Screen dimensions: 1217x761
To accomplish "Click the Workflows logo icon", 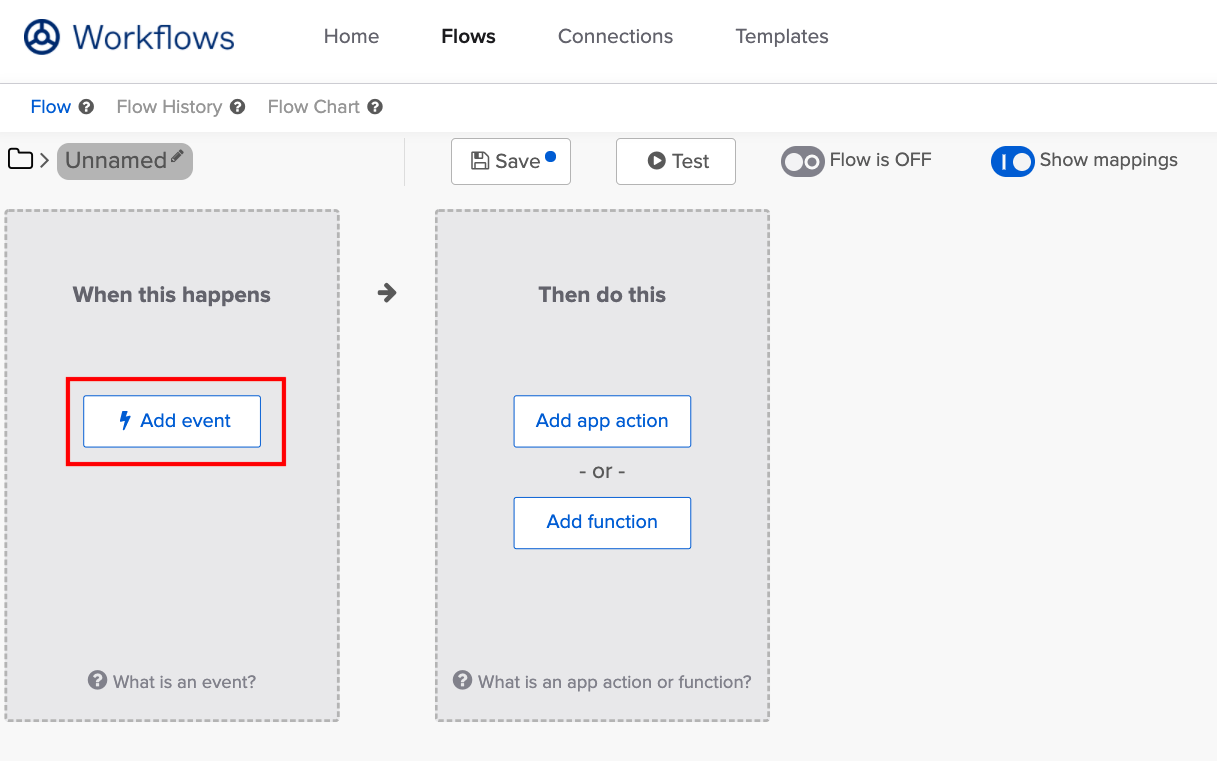I will (x=42, y=37).
